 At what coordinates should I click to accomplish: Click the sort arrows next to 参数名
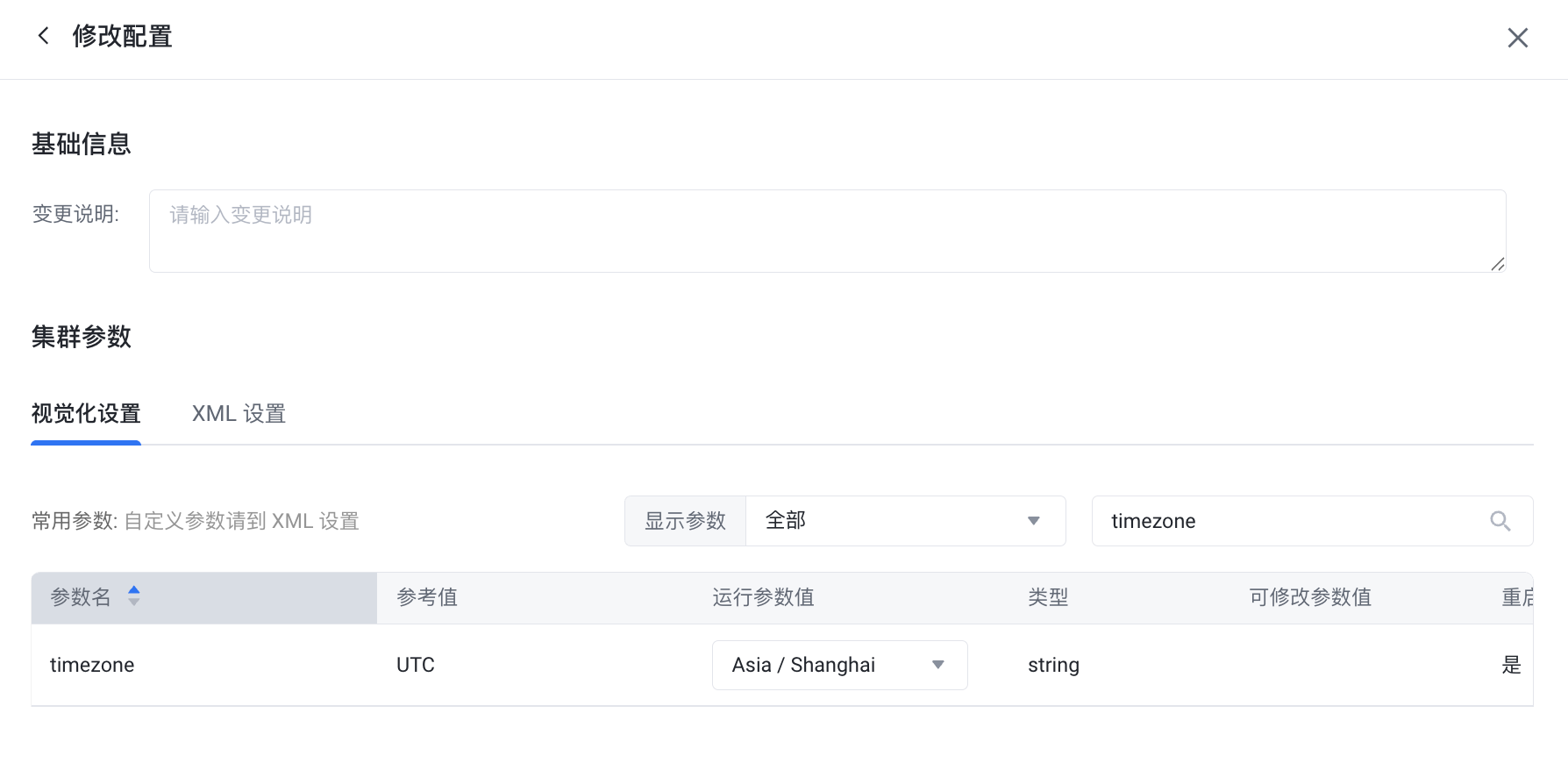(134, 596)
